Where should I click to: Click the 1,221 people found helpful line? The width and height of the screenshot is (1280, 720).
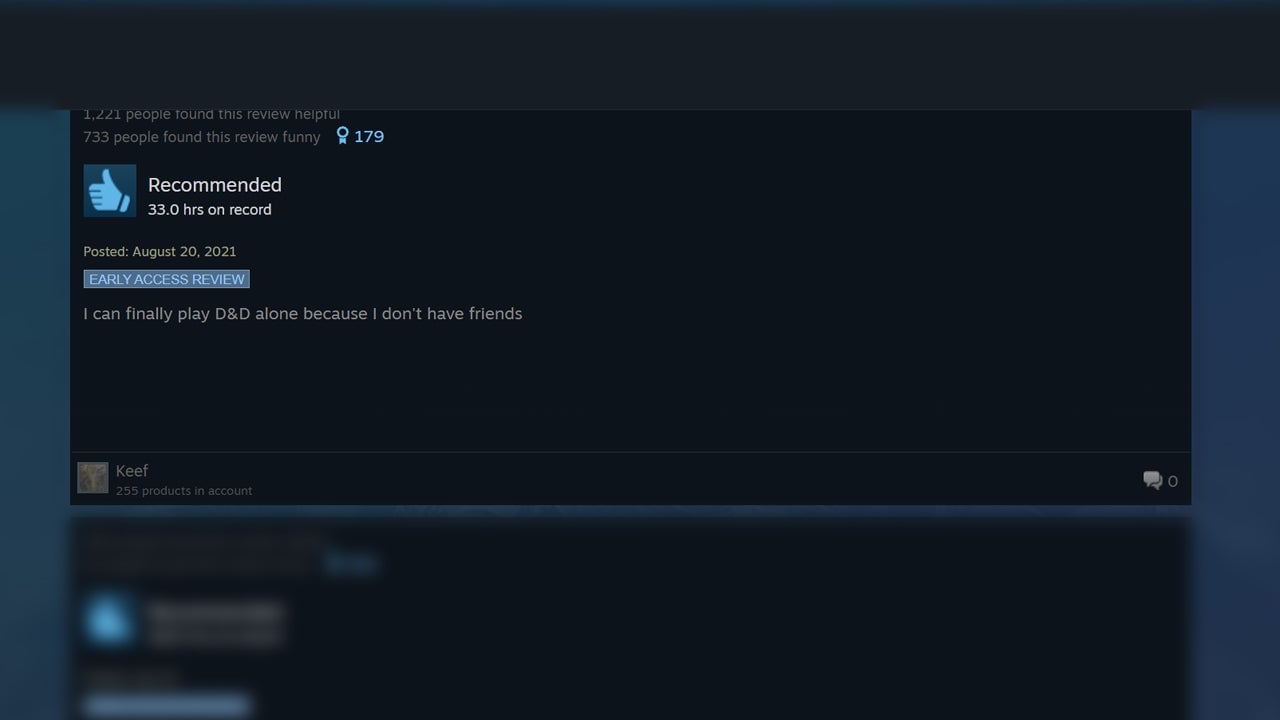212,114
